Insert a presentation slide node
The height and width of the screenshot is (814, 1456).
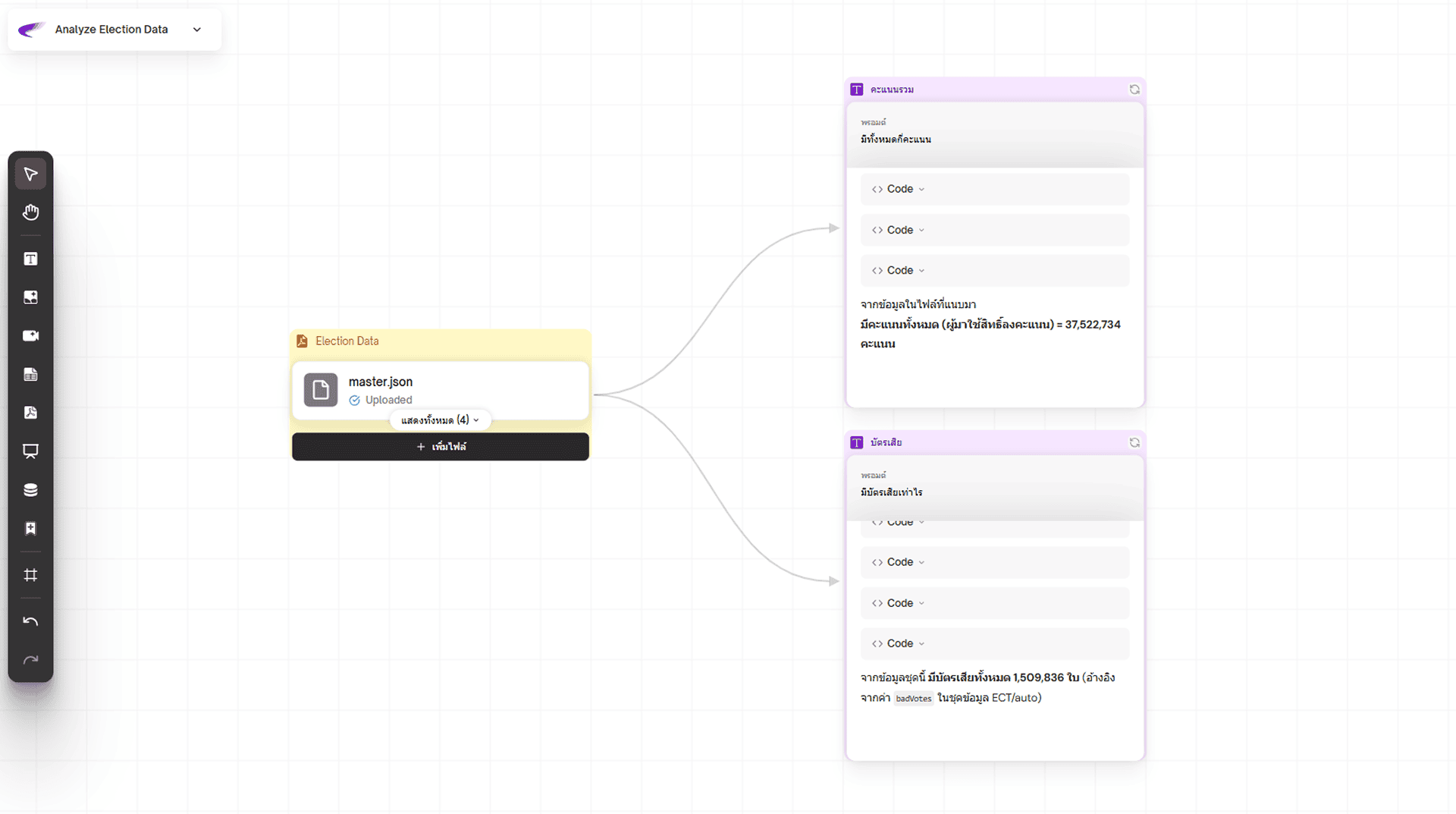pos(30,451)
